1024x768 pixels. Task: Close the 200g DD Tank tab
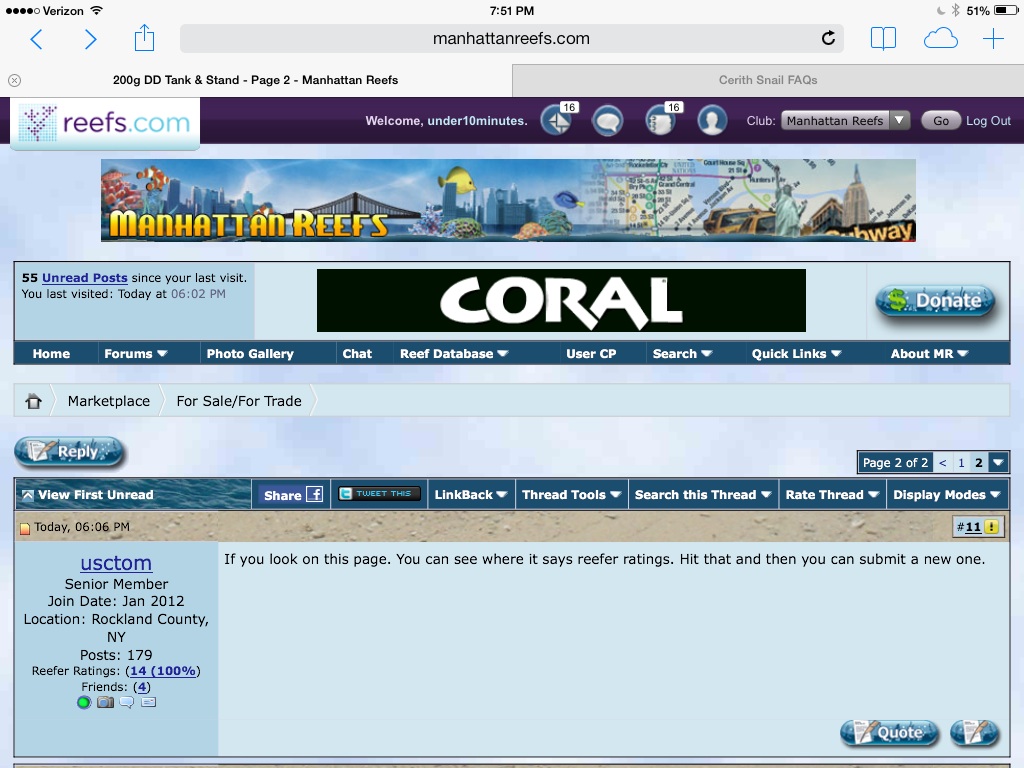(14, 80)
